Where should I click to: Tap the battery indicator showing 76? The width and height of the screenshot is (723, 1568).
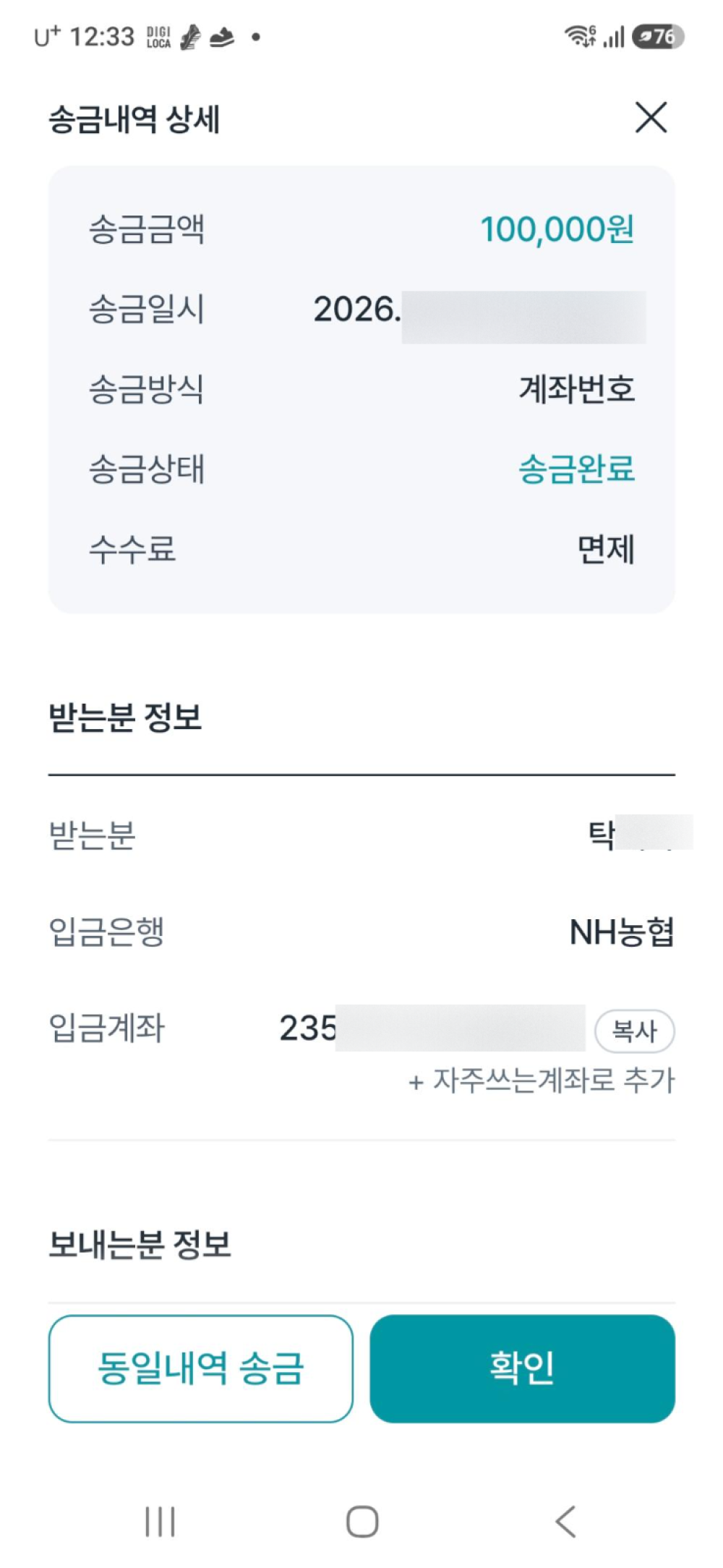point(658,36)
